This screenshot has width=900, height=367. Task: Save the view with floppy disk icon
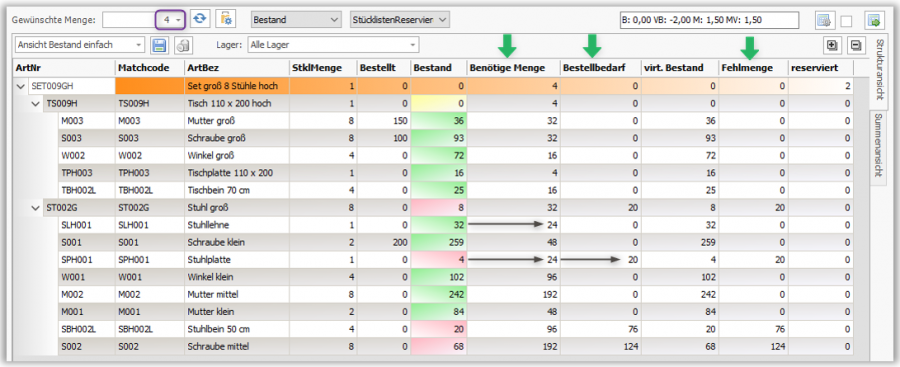click(158, 45)
